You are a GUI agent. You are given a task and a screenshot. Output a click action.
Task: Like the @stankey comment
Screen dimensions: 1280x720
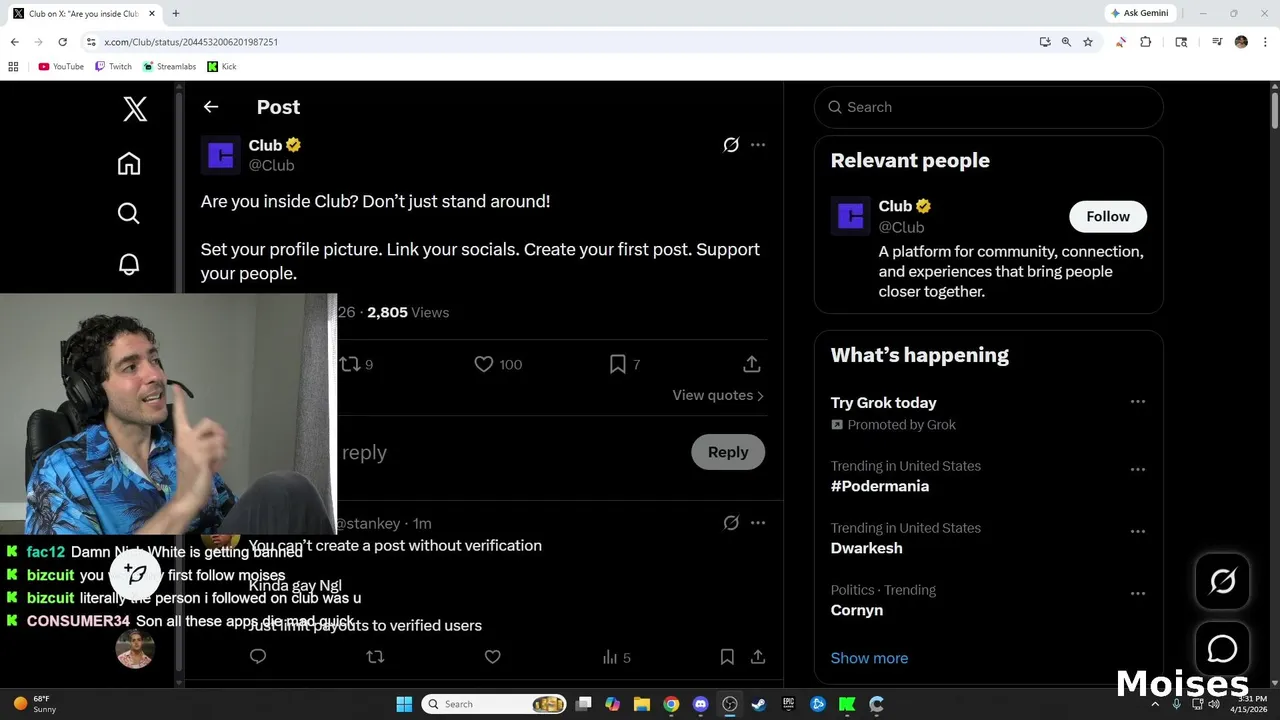492,657
